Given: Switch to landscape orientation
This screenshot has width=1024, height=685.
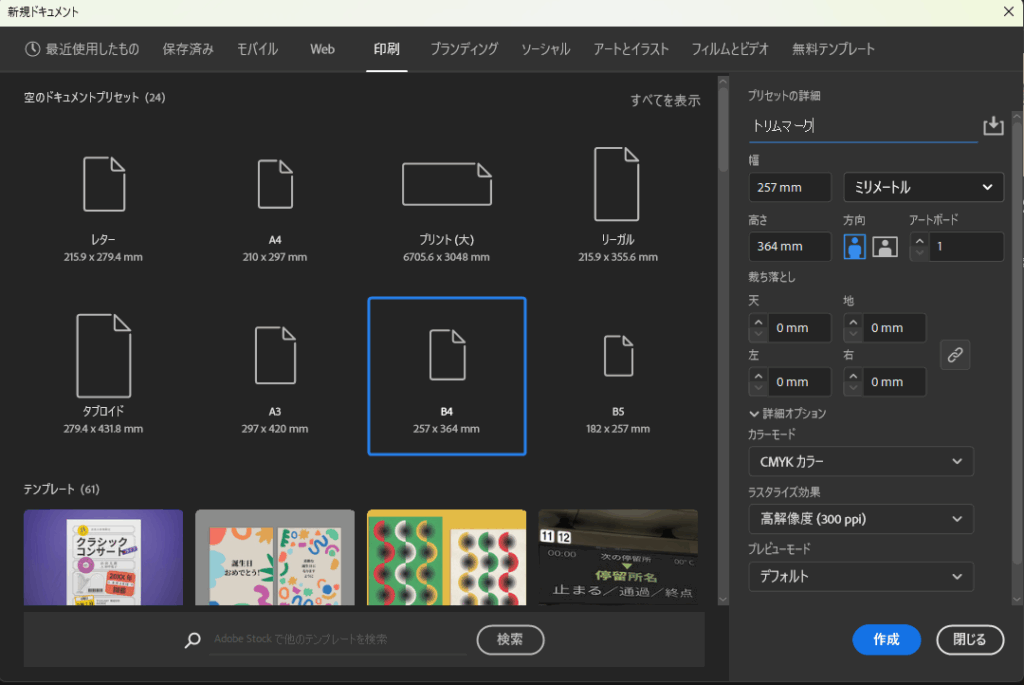Looking at the screenshot, I should [885, 247].
